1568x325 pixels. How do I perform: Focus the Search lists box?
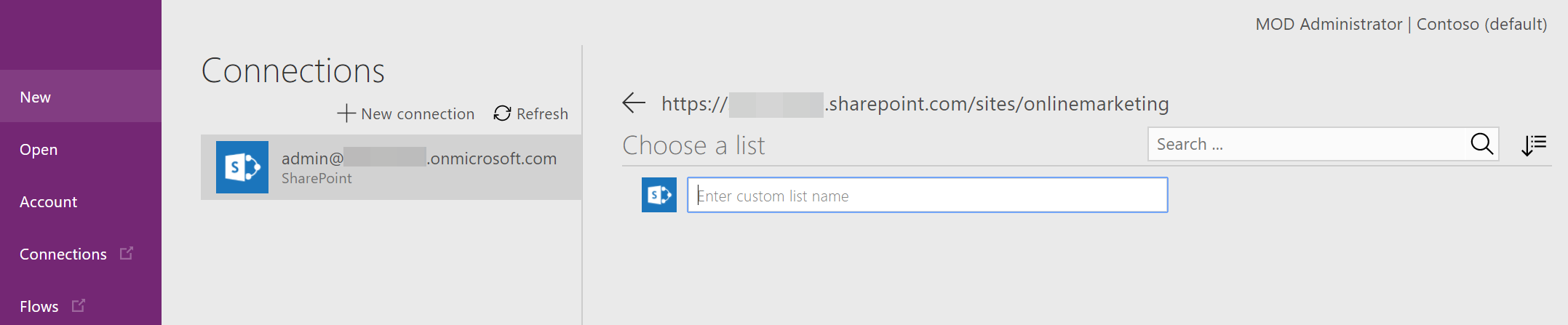(x=1307, y=144)
